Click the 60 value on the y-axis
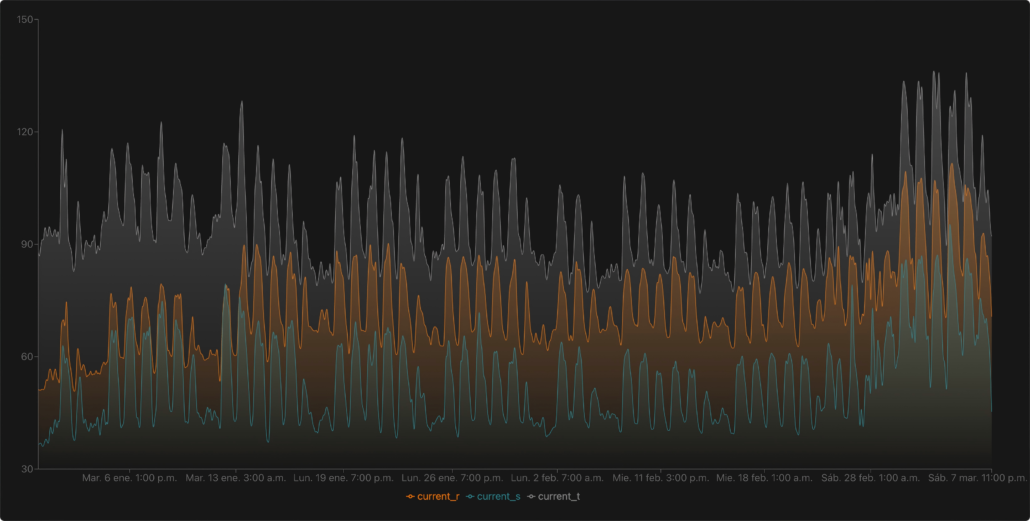 28,356
